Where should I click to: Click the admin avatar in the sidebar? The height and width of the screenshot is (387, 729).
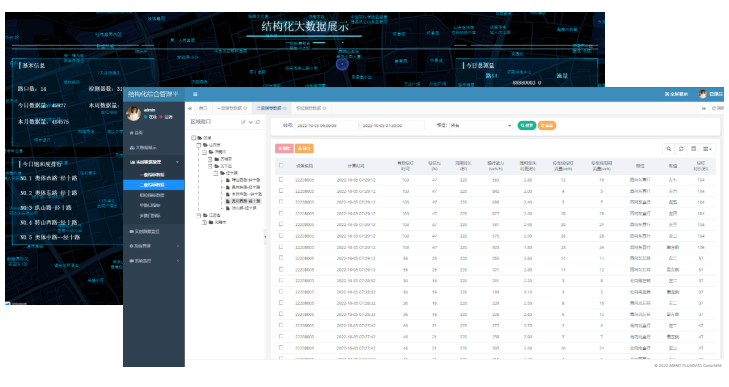(x=133, y=113)
